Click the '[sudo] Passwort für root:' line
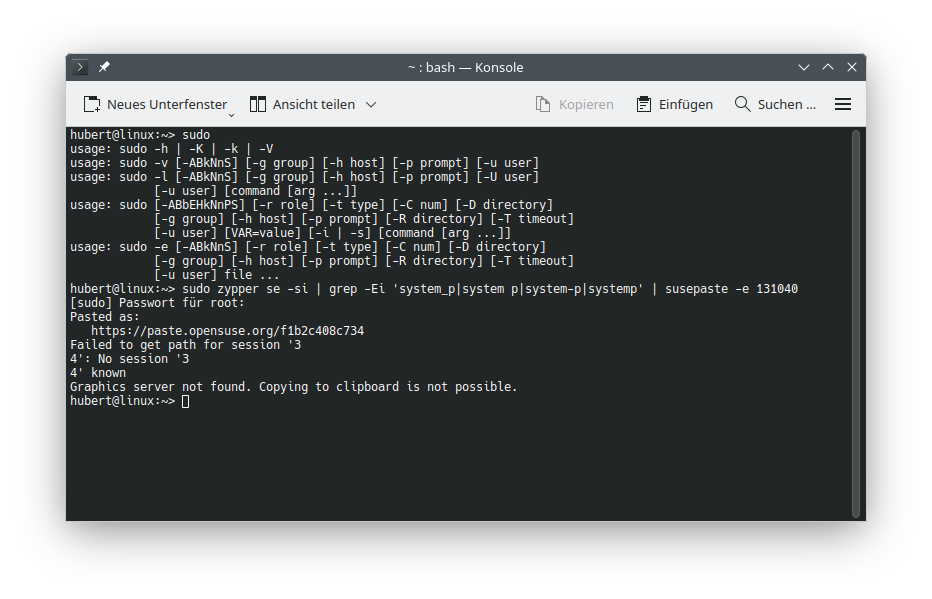This screenshot has height=599, width=932. 145,302
